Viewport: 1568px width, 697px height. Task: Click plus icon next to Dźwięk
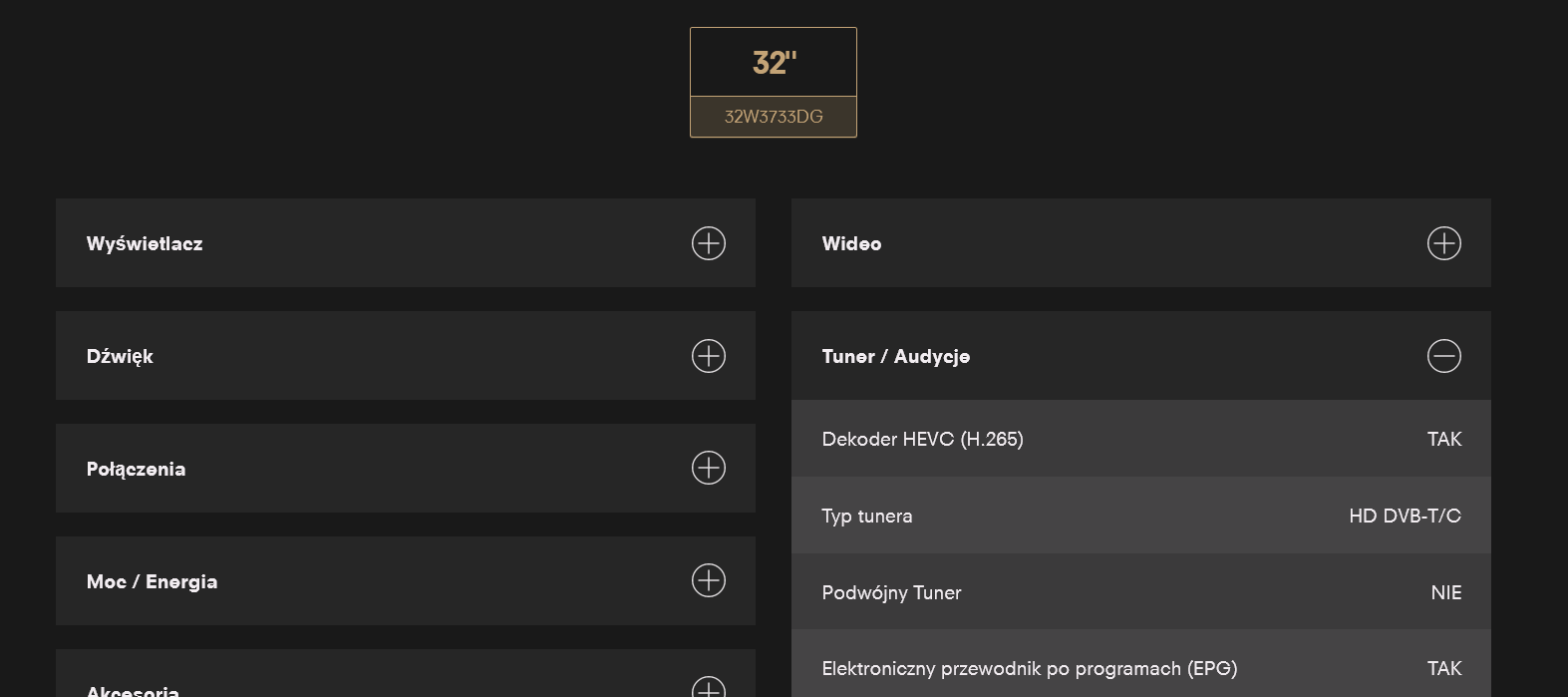click(709, 356)
